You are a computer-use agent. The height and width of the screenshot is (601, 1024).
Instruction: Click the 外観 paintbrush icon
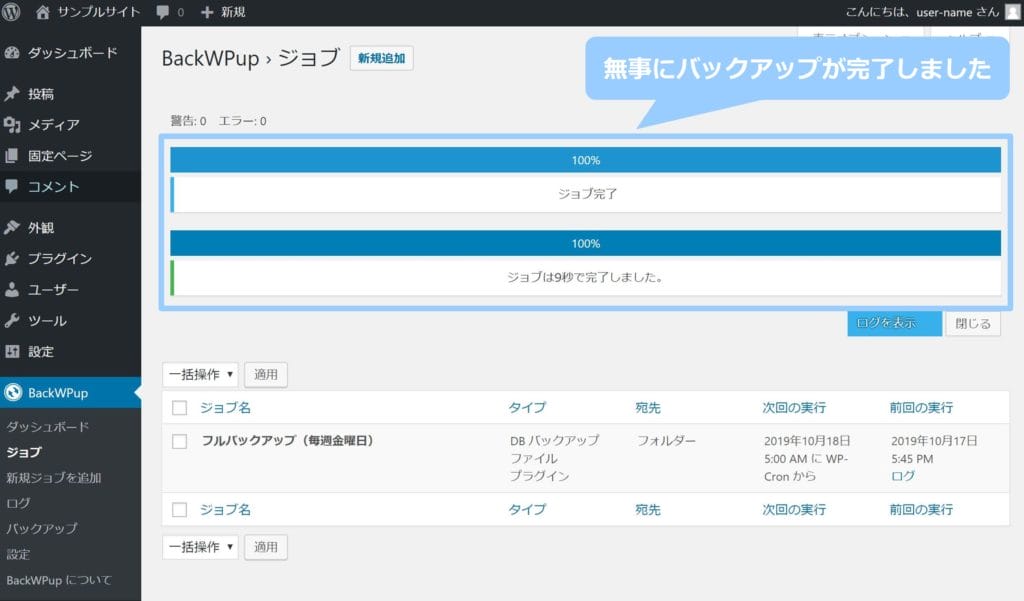[x=12, y=227]
